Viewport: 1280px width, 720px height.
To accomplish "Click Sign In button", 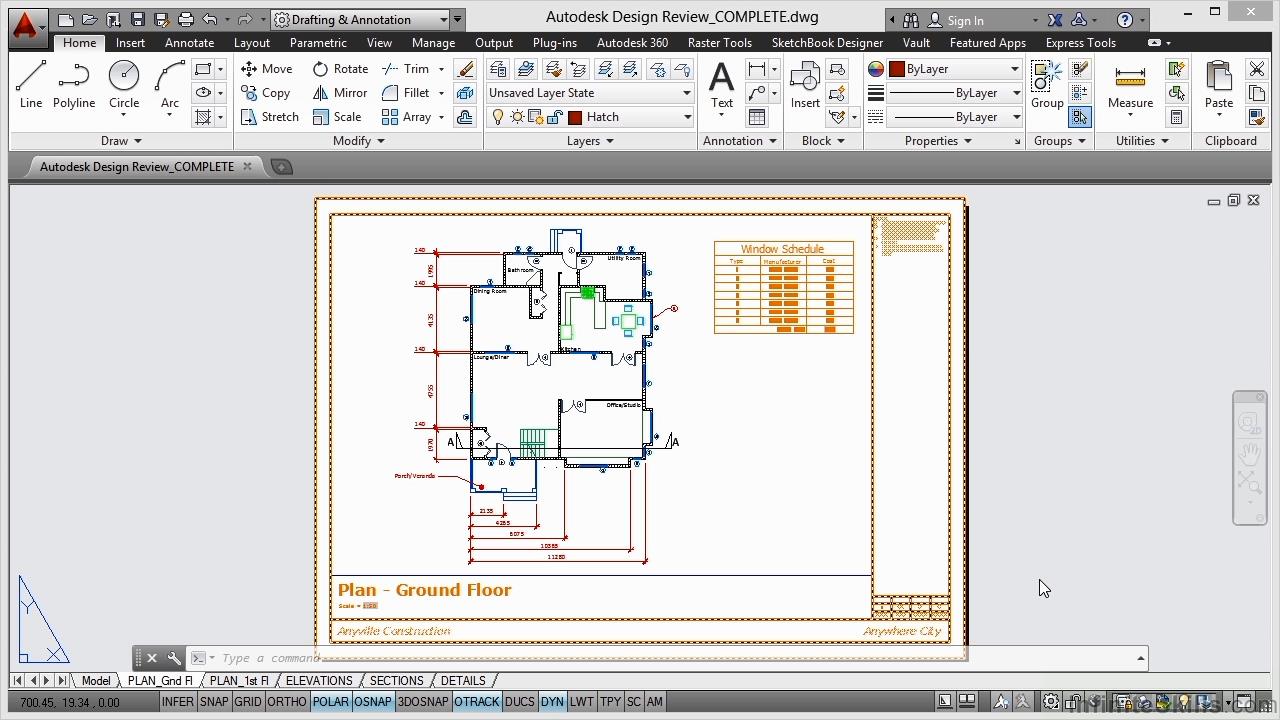I will [956, 20].
